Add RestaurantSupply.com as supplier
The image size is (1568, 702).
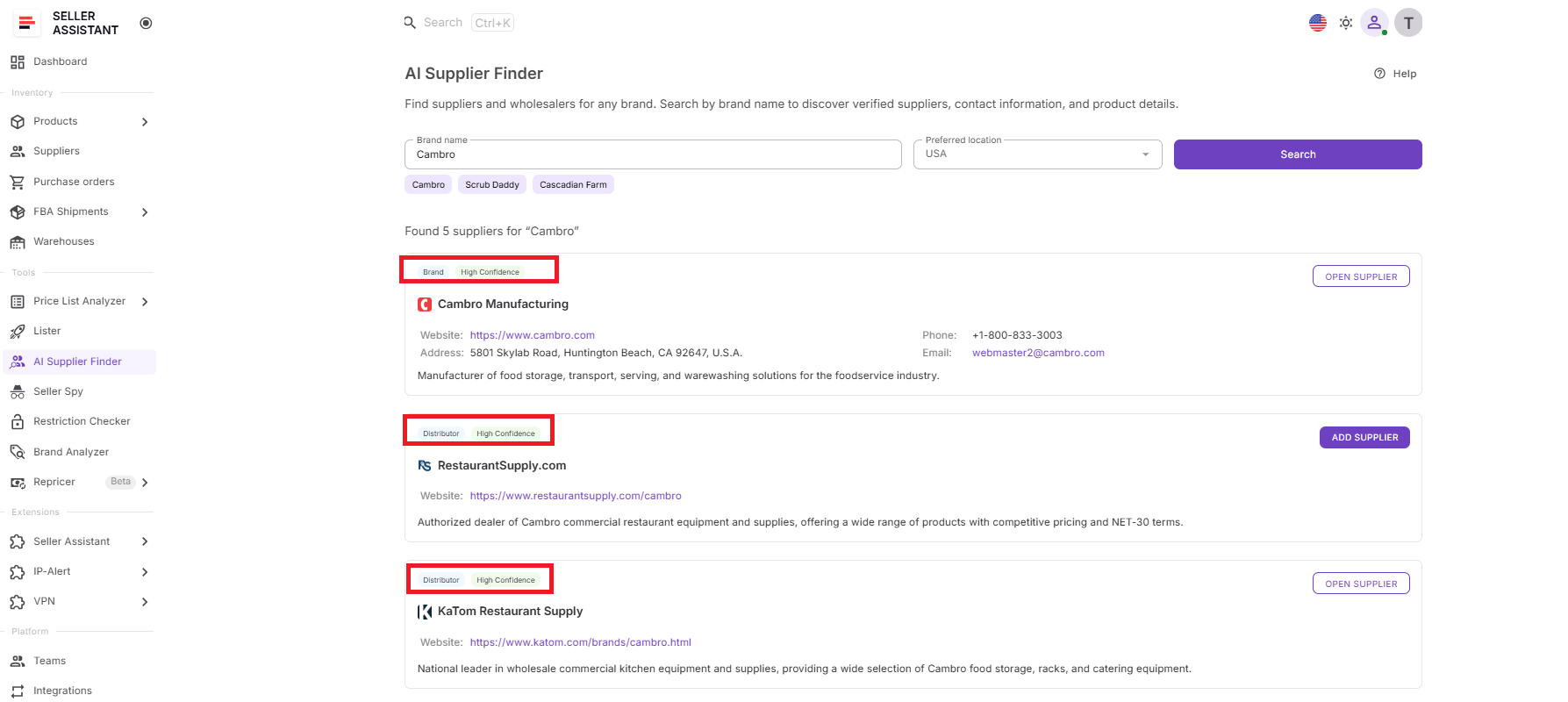[1364, 437]
